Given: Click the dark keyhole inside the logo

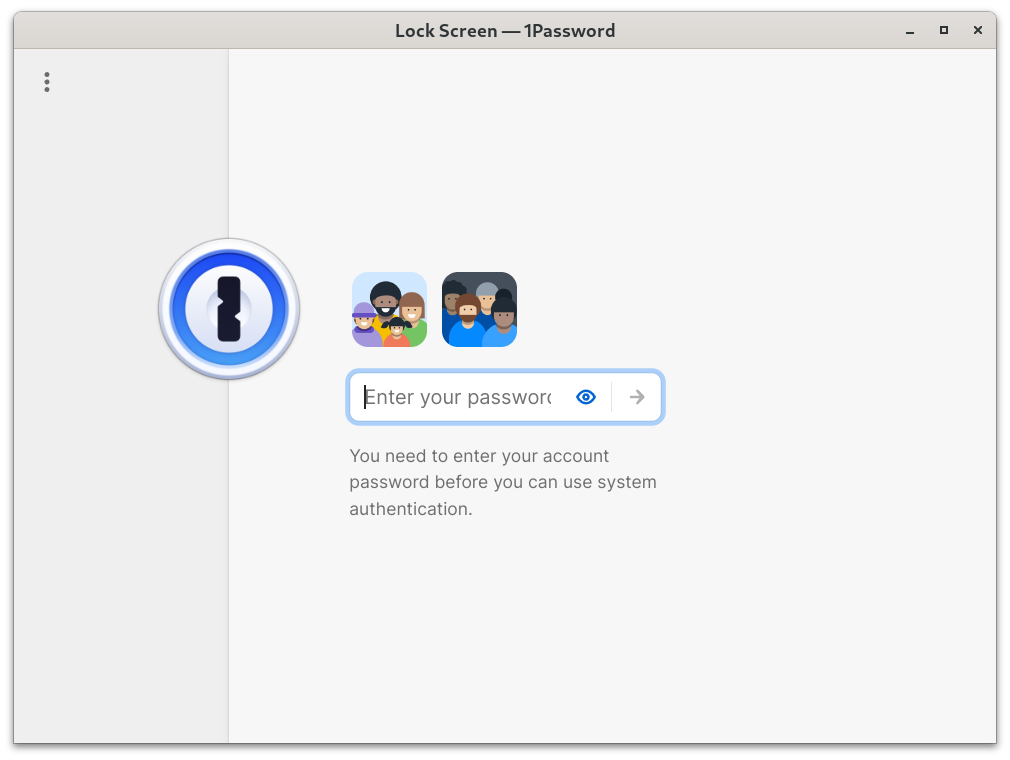Looking at the screenshot, I should [229, 309].
